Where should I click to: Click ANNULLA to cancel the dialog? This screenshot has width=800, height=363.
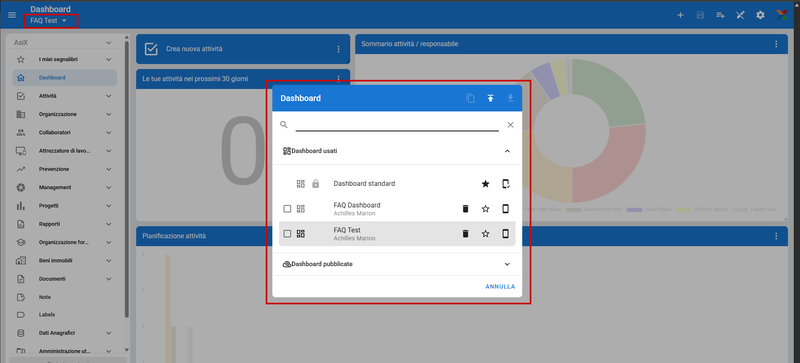coord(500,287)
